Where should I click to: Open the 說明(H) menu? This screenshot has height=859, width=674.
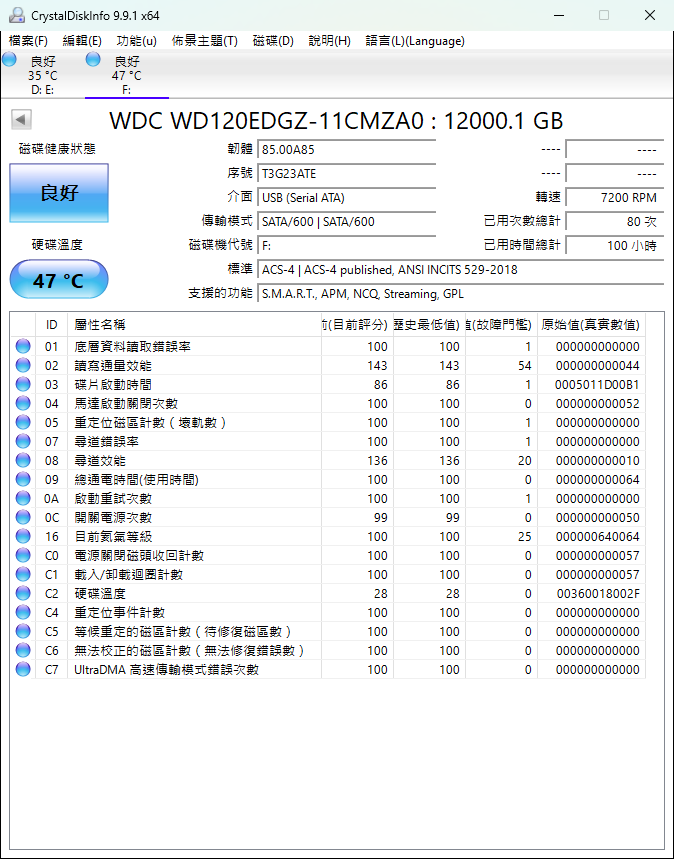click(x=329, y=41)
